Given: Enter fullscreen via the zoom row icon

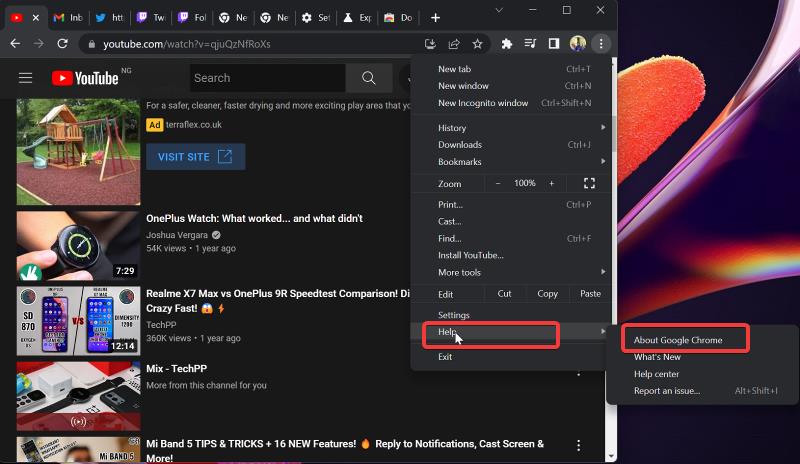Looking at the screenshot, I should [589, 183].
